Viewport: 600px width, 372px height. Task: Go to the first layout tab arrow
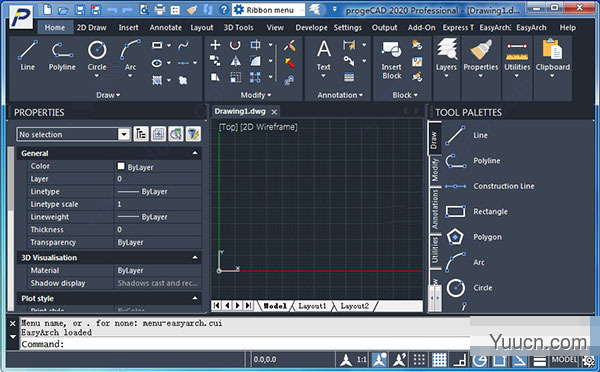click(x=217, y=305)
